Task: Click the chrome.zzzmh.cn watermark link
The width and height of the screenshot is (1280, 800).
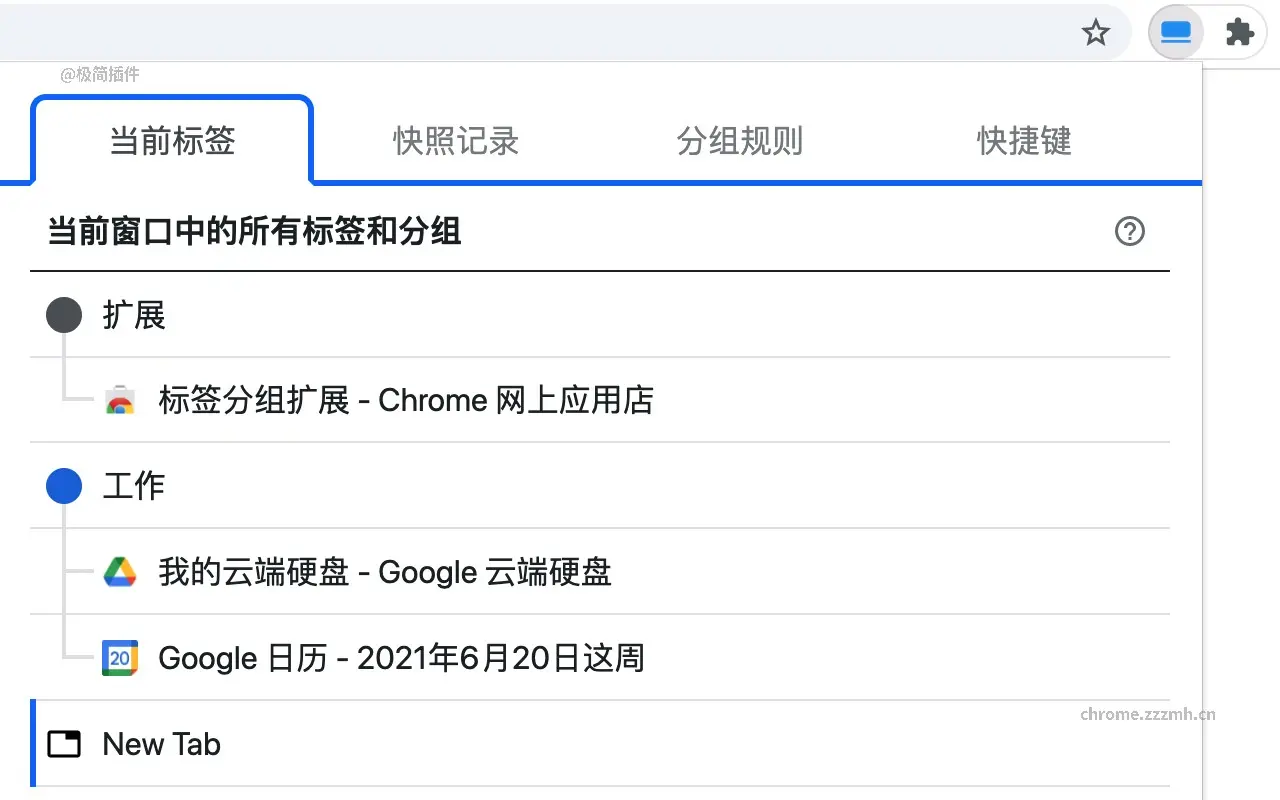Action: coord(1148,713)
